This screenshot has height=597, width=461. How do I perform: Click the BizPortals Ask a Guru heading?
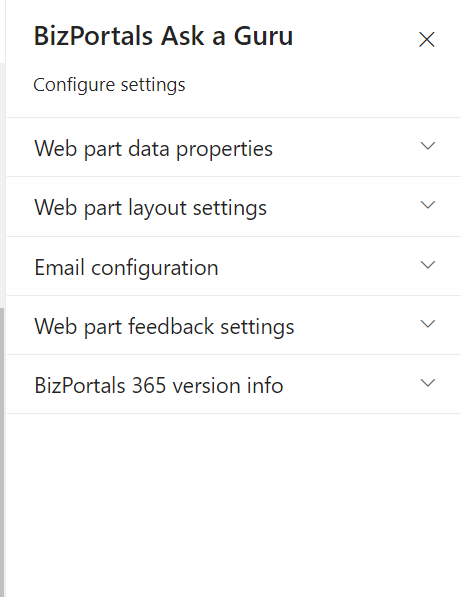click(163, 36)
